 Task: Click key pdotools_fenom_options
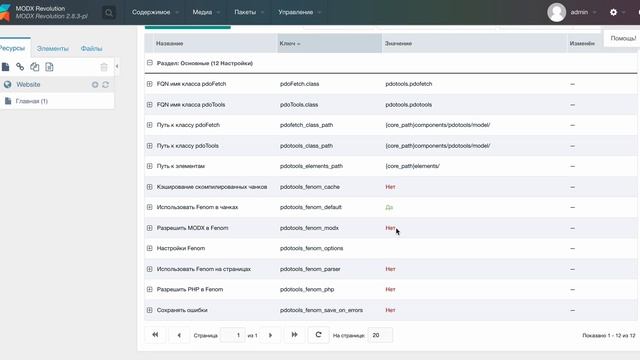tap(311, 248)
